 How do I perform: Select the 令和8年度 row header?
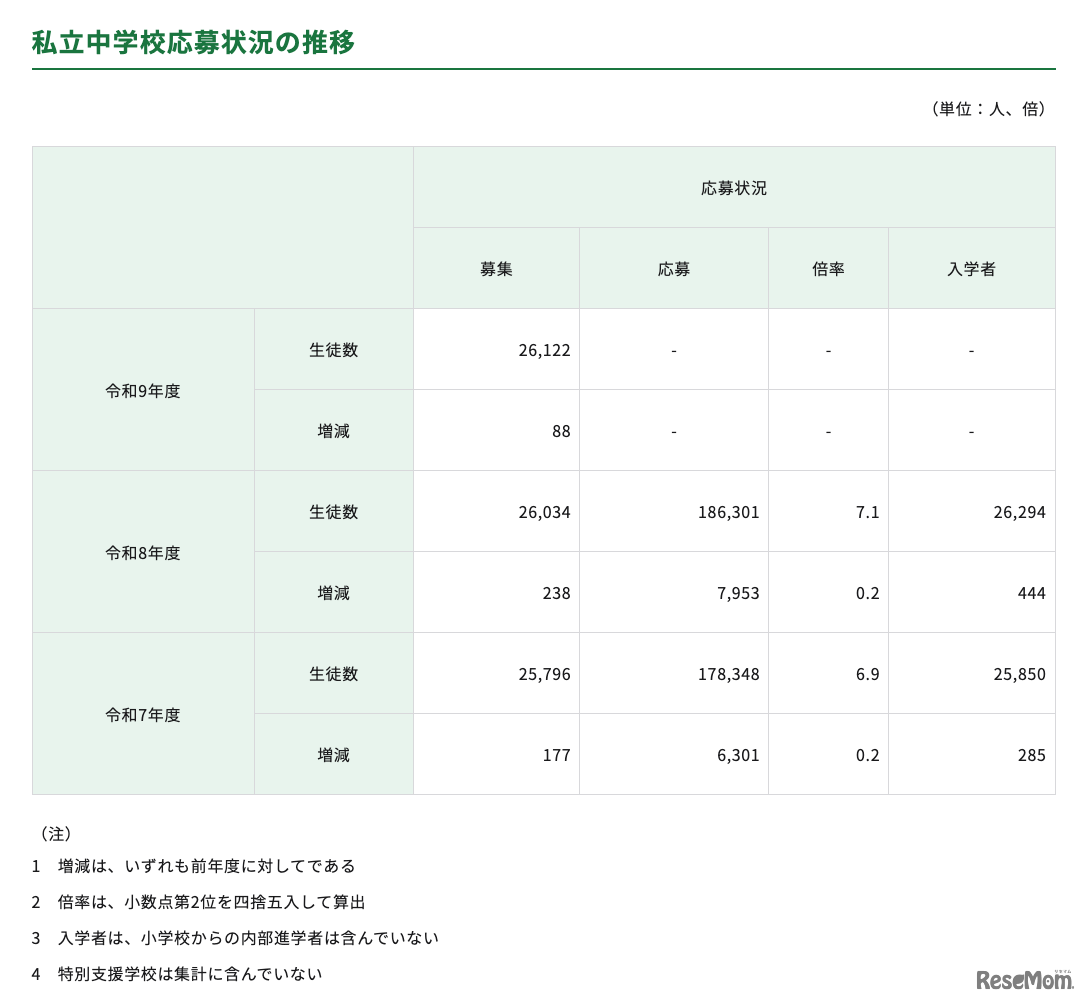click(x=143, y=553)
